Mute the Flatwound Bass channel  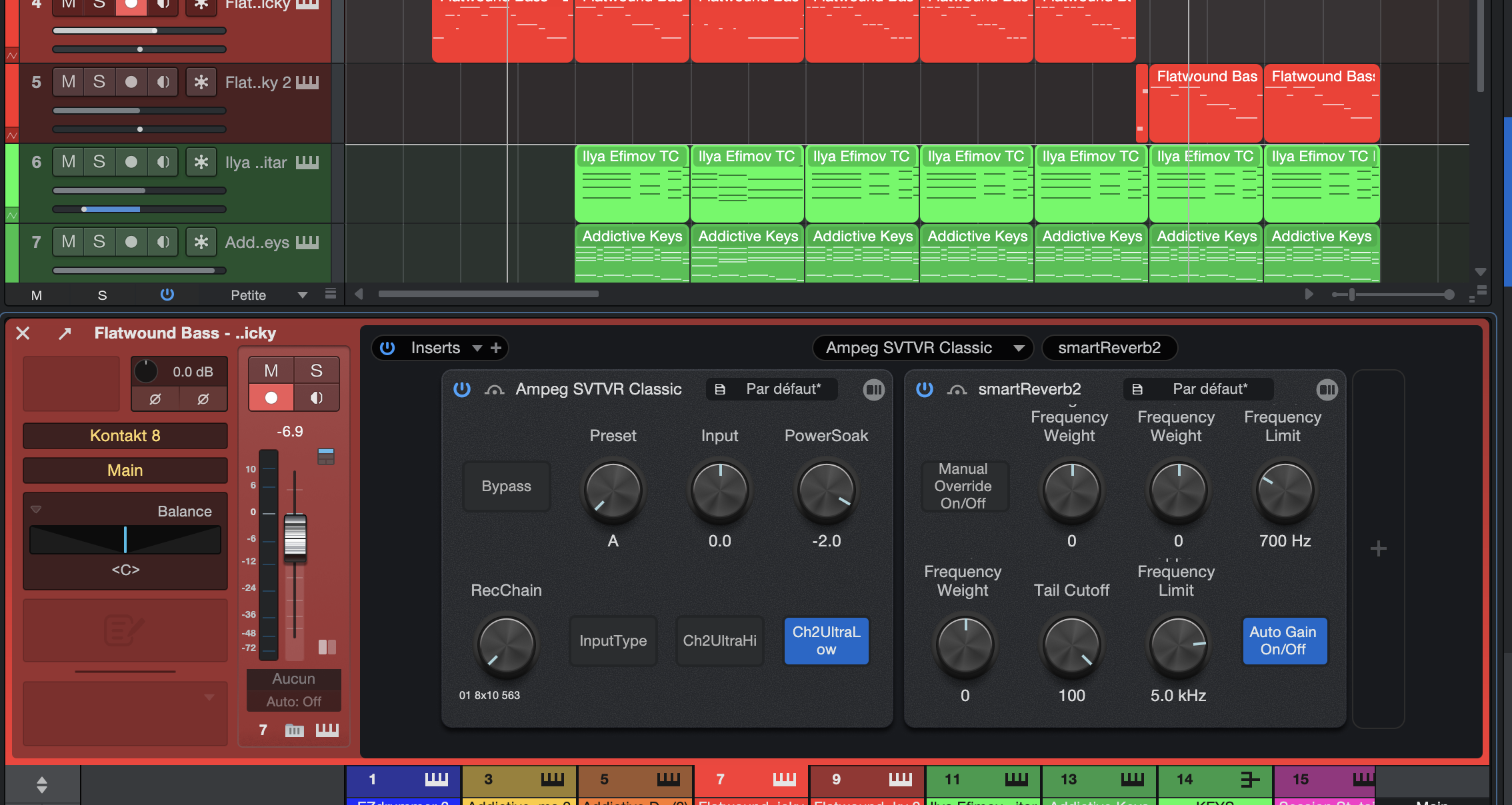[270, 371]
